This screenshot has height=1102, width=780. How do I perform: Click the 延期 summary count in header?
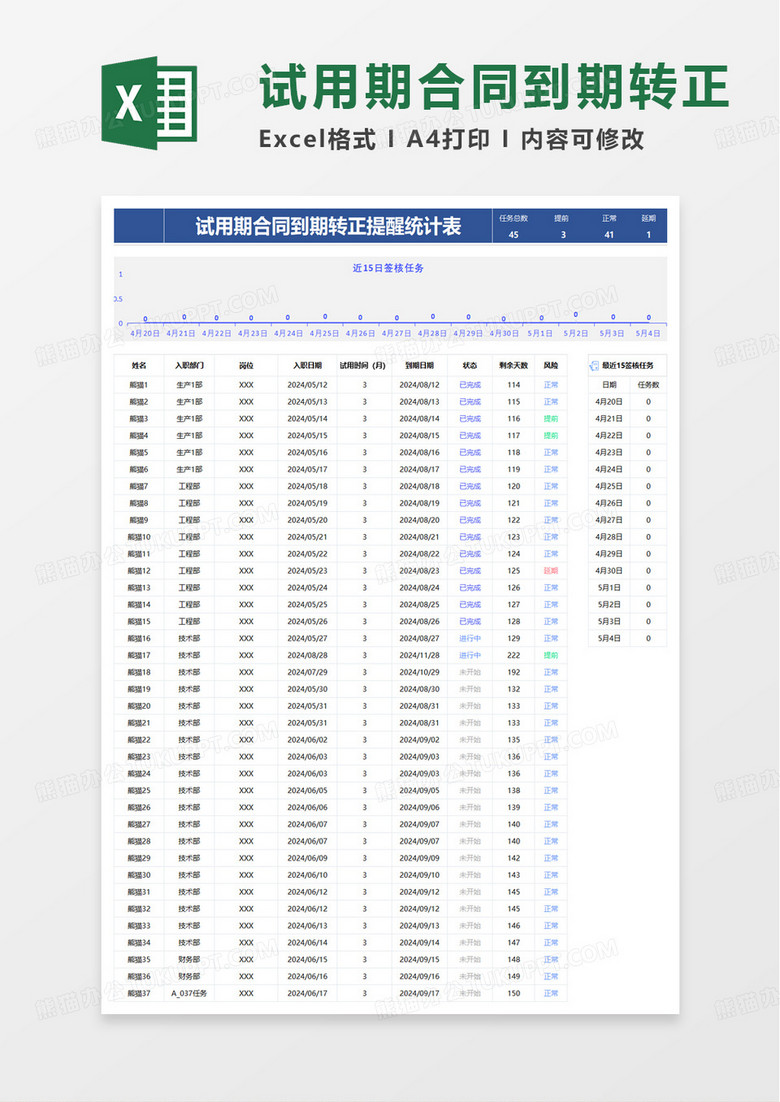pos(648,235)
